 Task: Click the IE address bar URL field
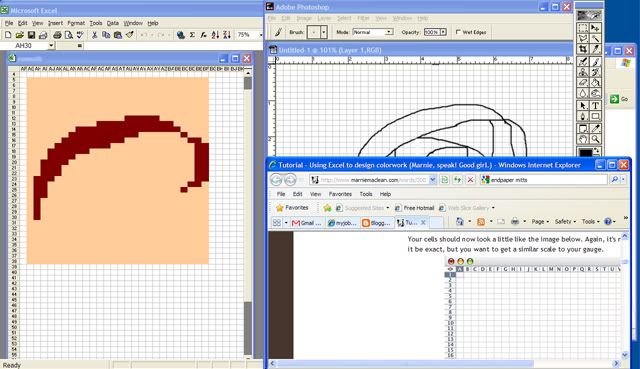click(373, 180)
